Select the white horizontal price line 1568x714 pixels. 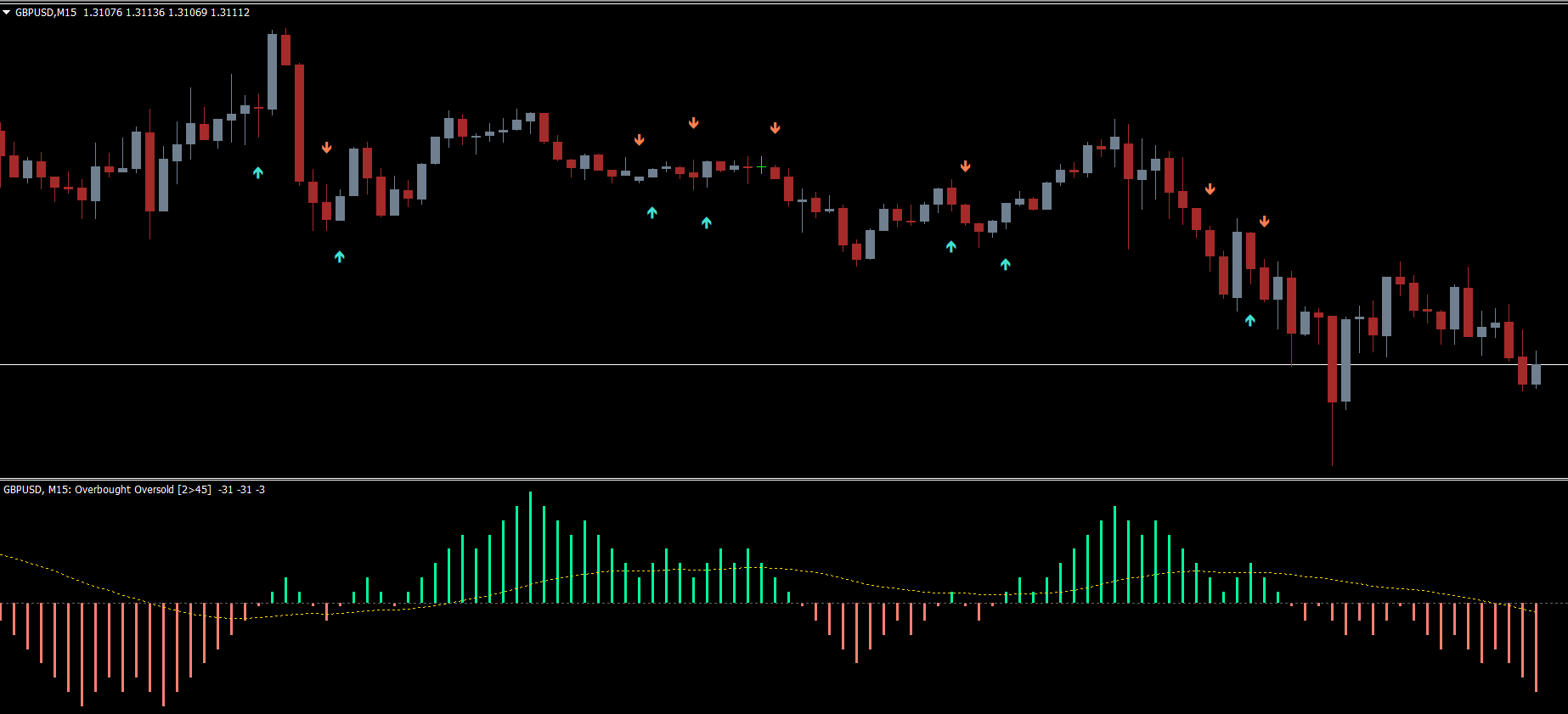(595, 364)
